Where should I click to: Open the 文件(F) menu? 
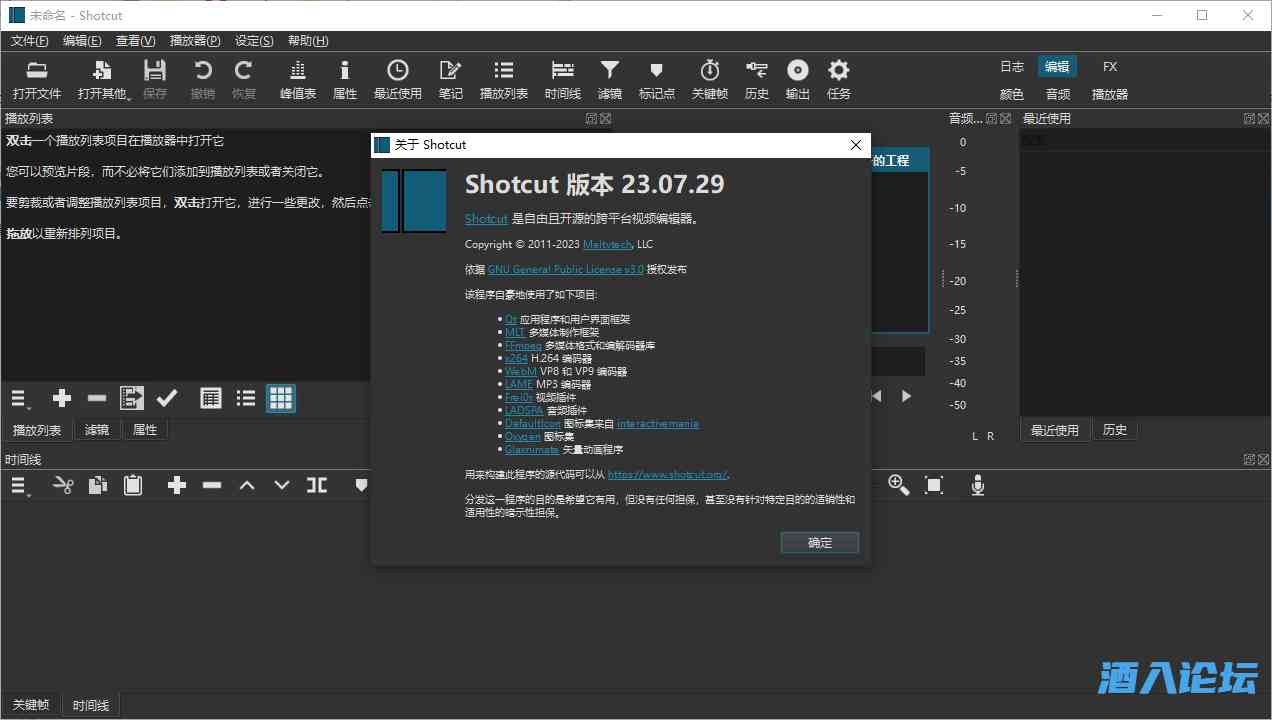tap(29, 41)
